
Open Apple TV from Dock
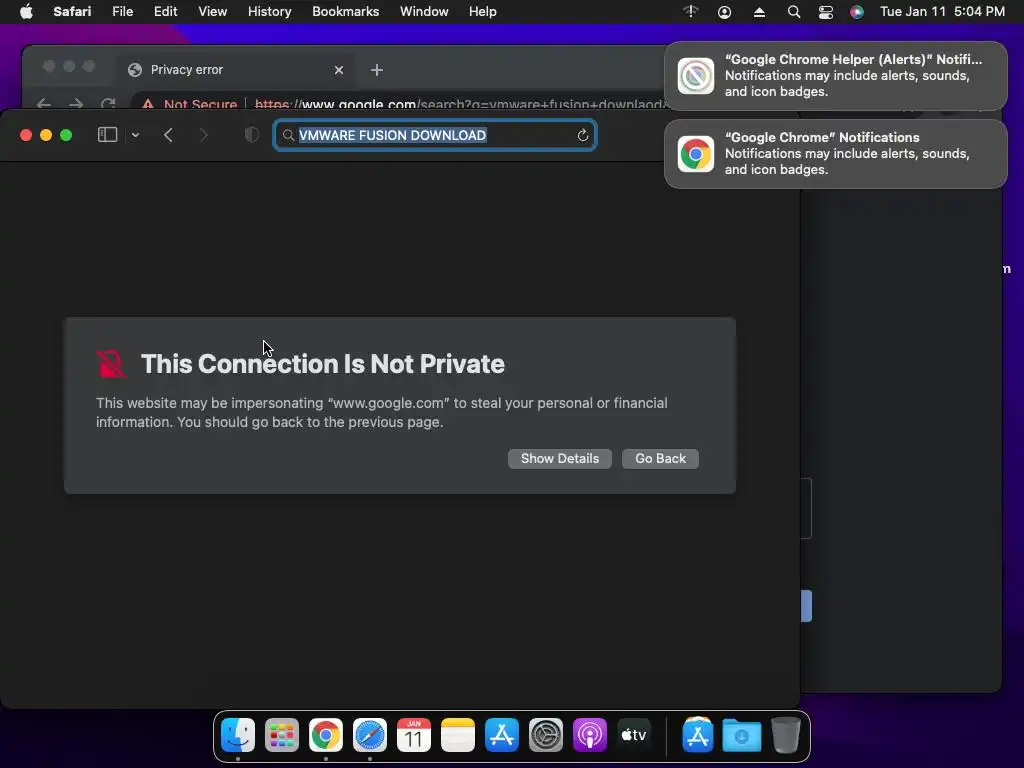pos(633,735)
